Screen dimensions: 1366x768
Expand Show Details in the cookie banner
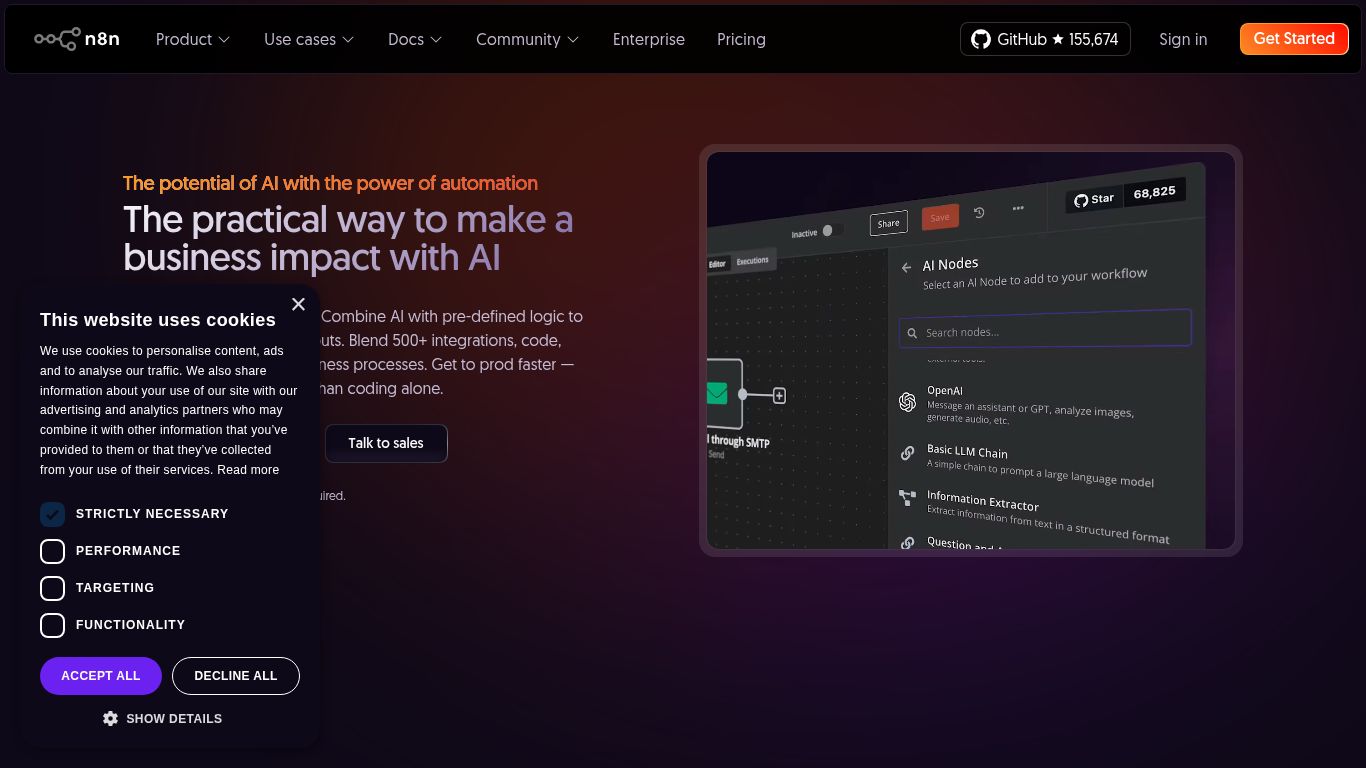point(162,718)
